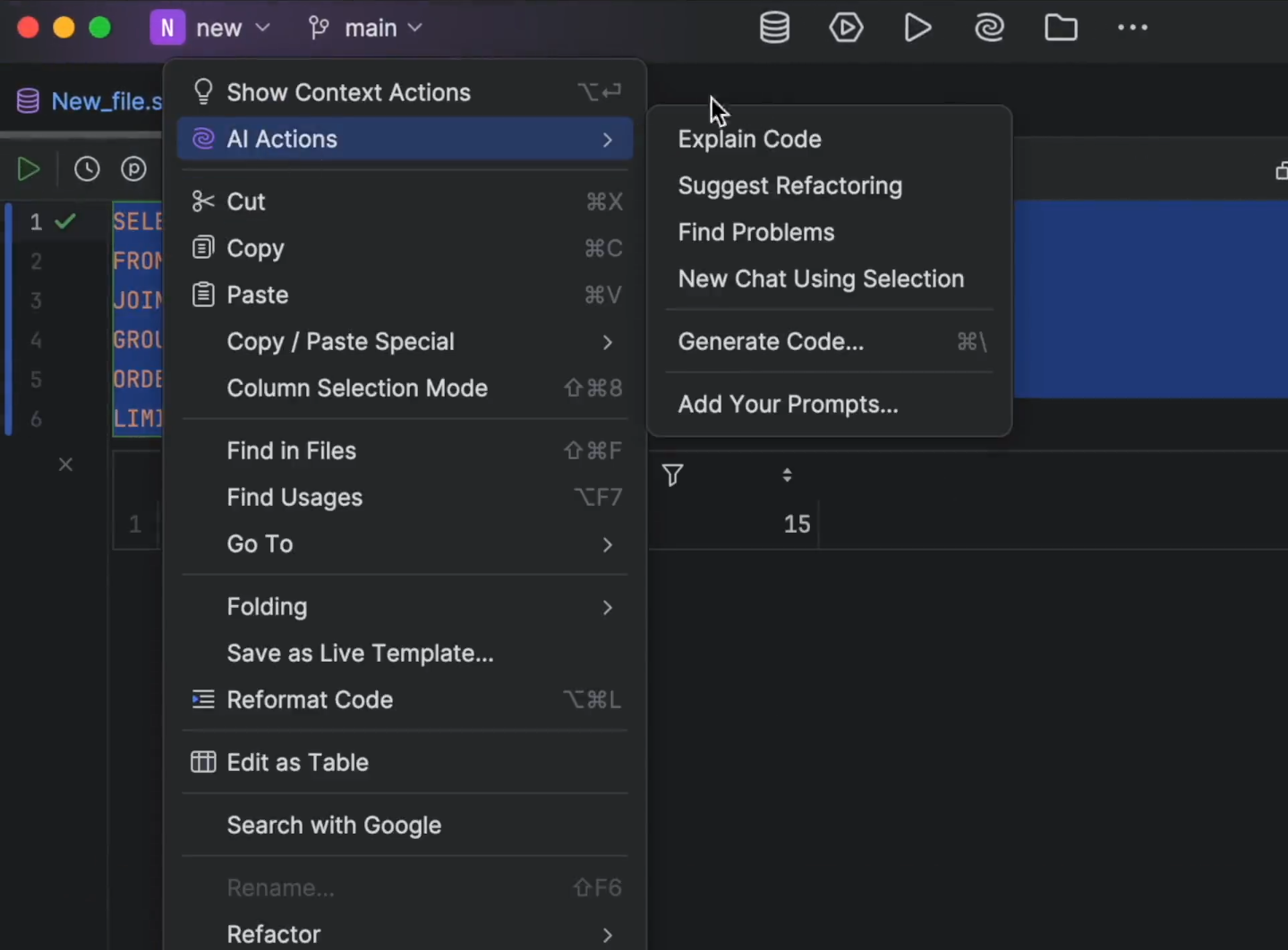The width and height of the screenshot is (1288, 950).
Task: Open query history clock icon
Action: pos(87,169)
